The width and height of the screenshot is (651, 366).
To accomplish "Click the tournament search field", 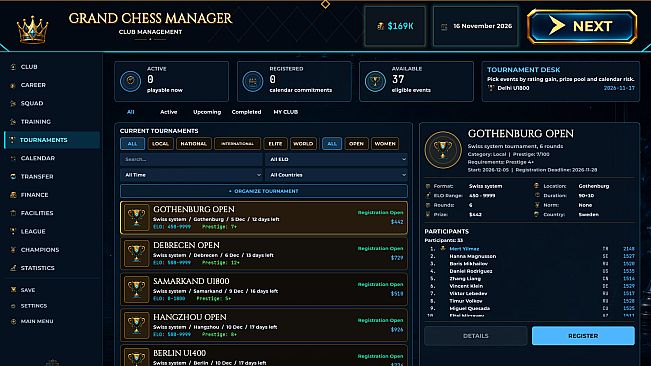I will click(x=191, y=159).
